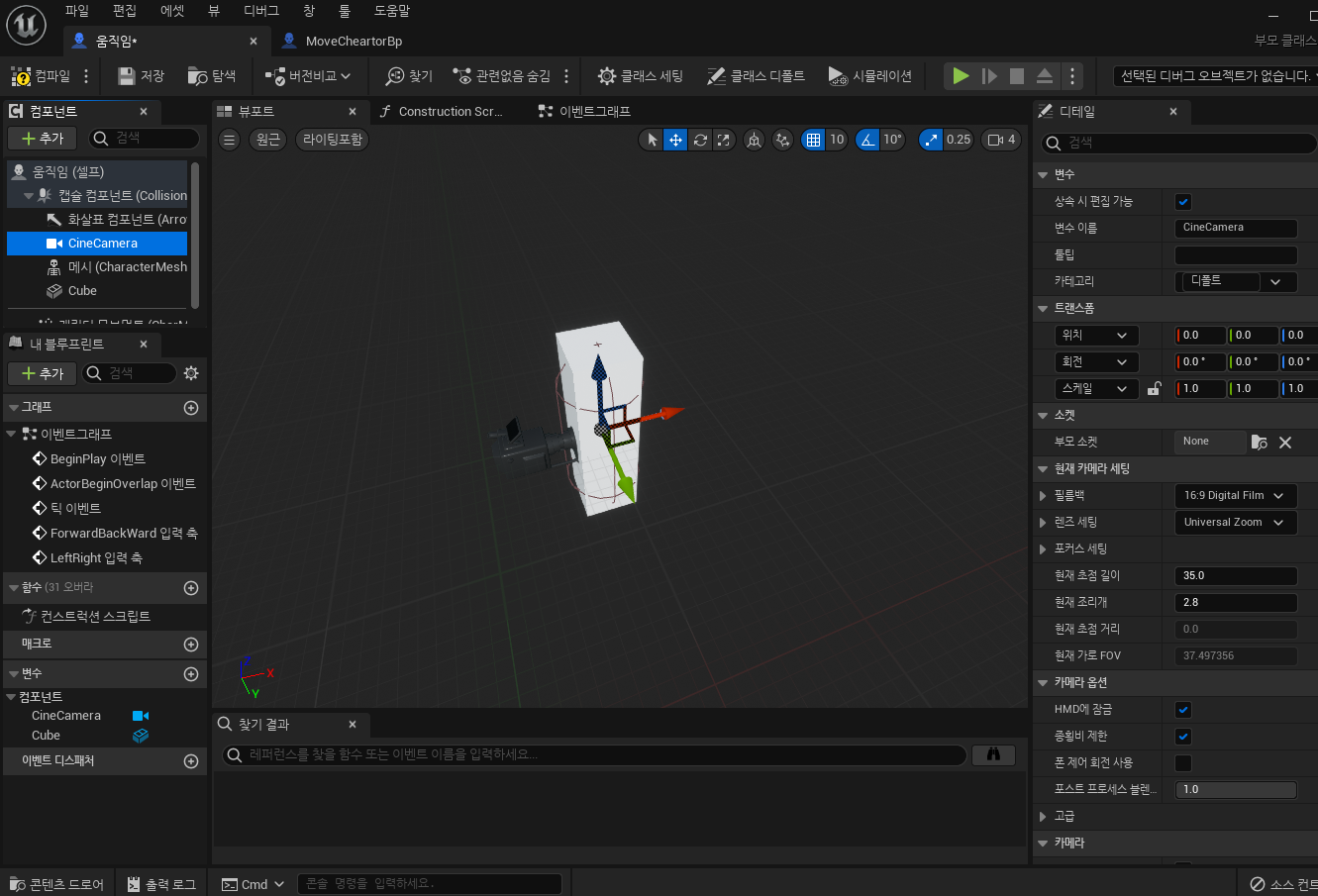Viewport: 1318px width, 896px height.
Task: Open the viewport hamburger options menu
Action: click(x=229, y=140)
